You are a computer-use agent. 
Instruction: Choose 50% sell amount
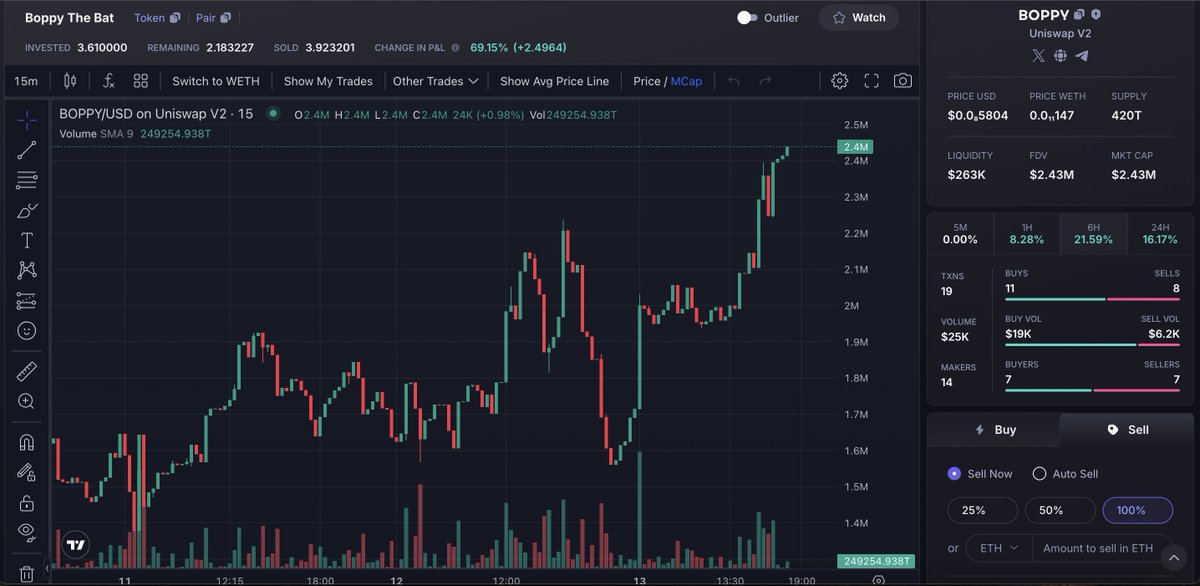pyautogui.click(x=1060, y=510)
